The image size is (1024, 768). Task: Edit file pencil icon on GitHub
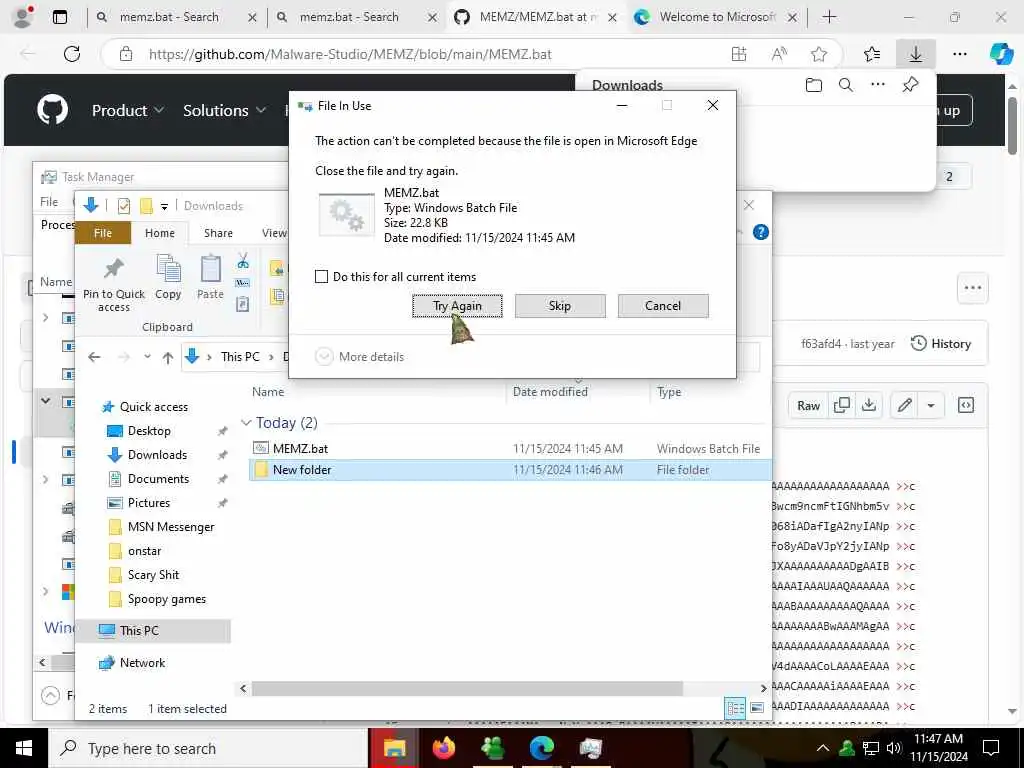tap(904, 406)
